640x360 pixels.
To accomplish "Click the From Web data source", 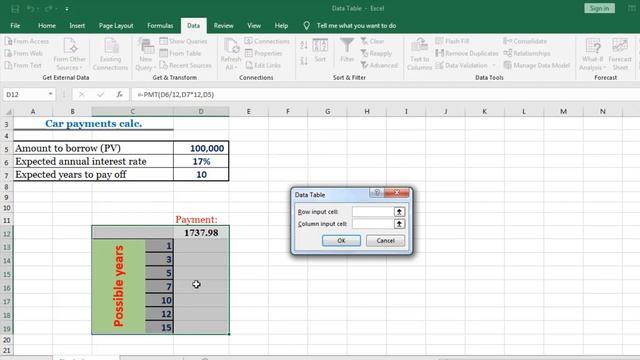I will pyautogui.click(x=24, y=53).
